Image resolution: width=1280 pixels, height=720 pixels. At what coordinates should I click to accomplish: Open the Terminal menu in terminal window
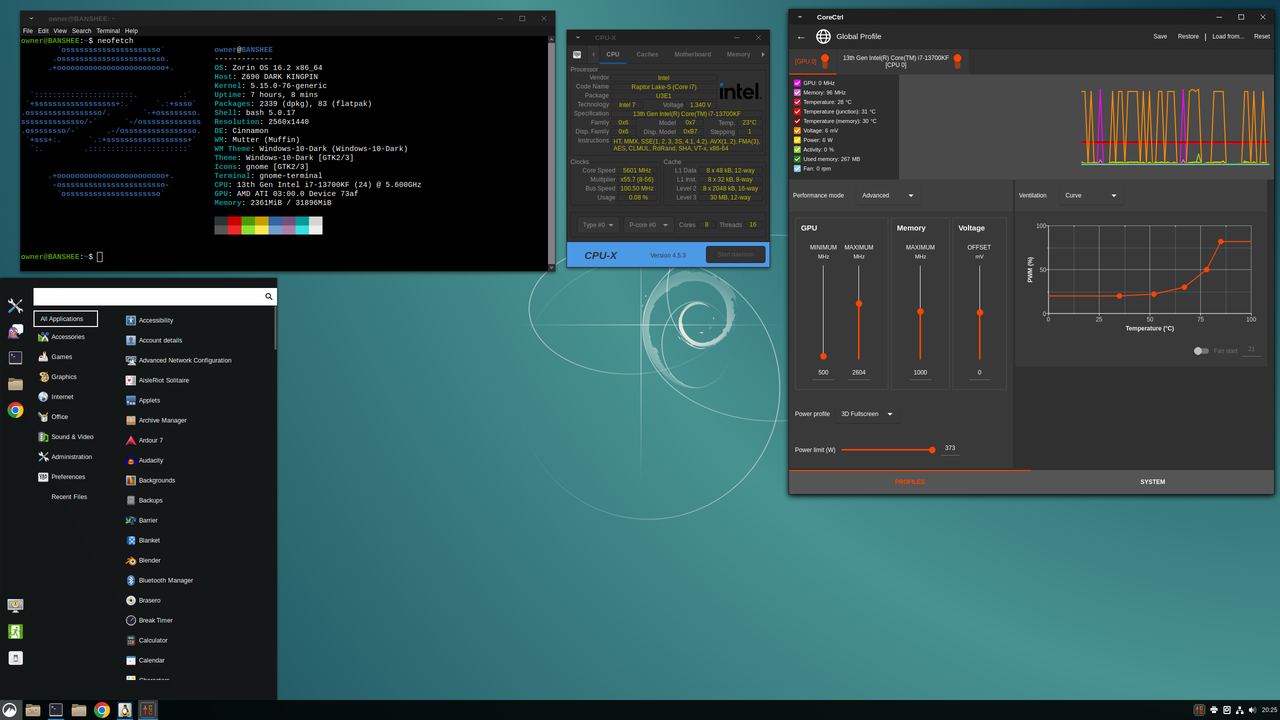tap(108, 31)
